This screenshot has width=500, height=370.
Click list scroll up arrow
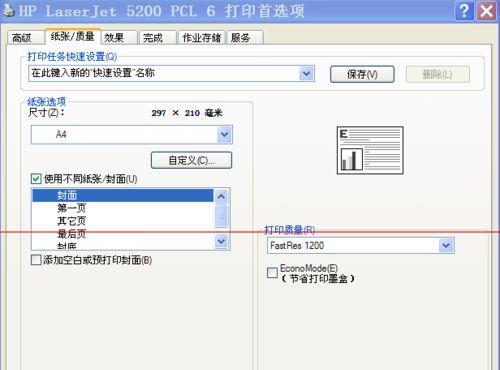click(x=222, y=196)
